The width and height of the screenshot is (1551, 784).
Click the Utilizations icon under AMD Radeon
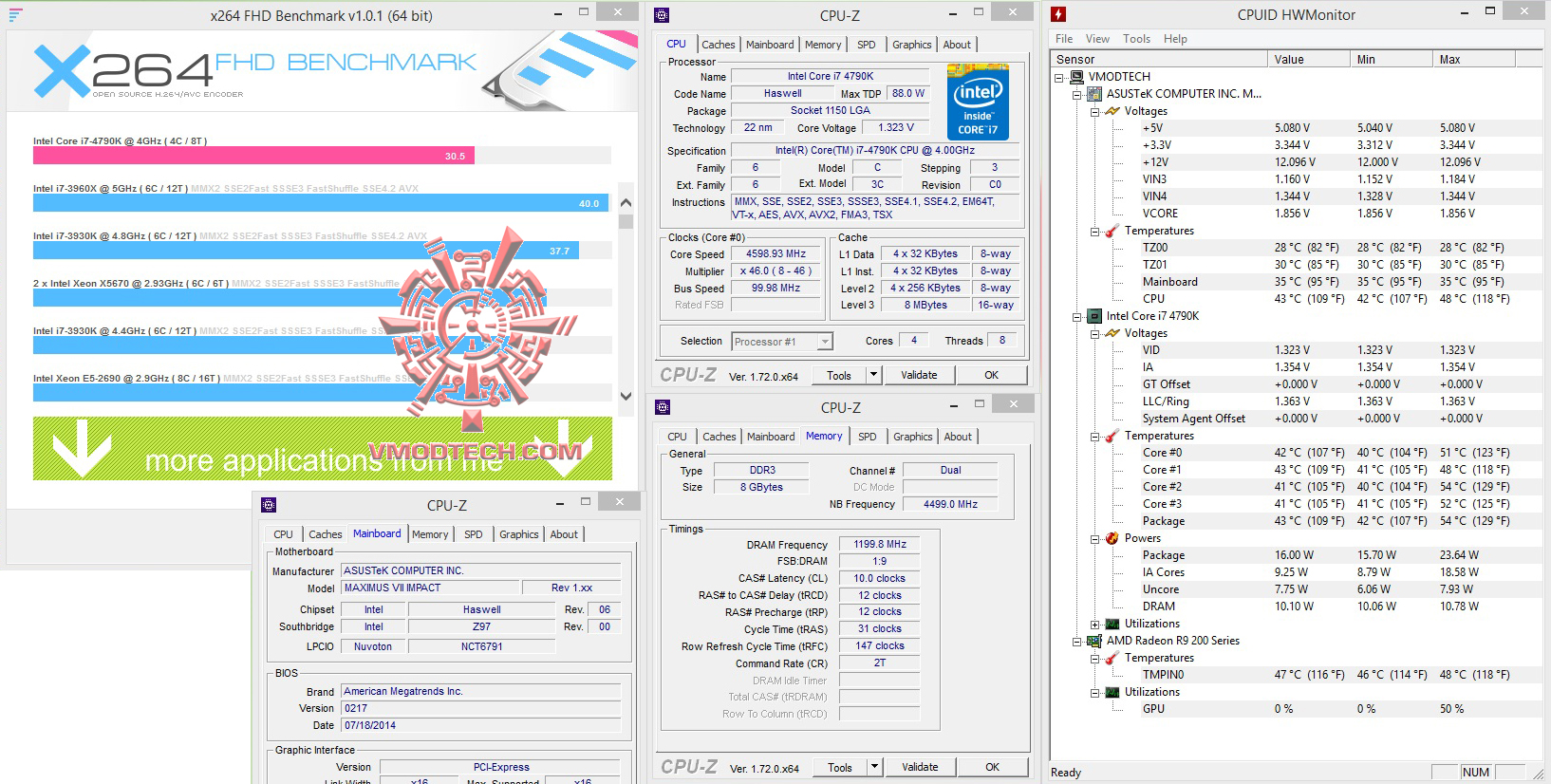click(1113, 692)
